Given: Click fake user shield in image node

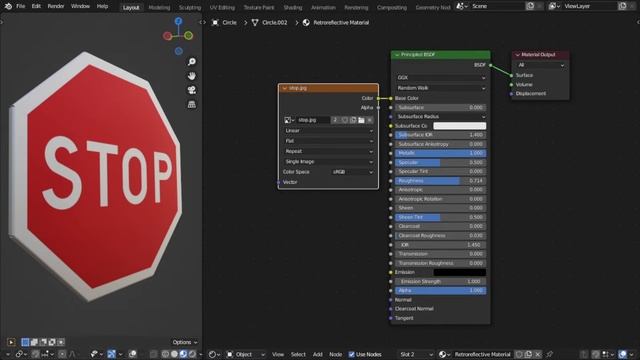Looking at the screenshot, I should (x=345, y=120).
